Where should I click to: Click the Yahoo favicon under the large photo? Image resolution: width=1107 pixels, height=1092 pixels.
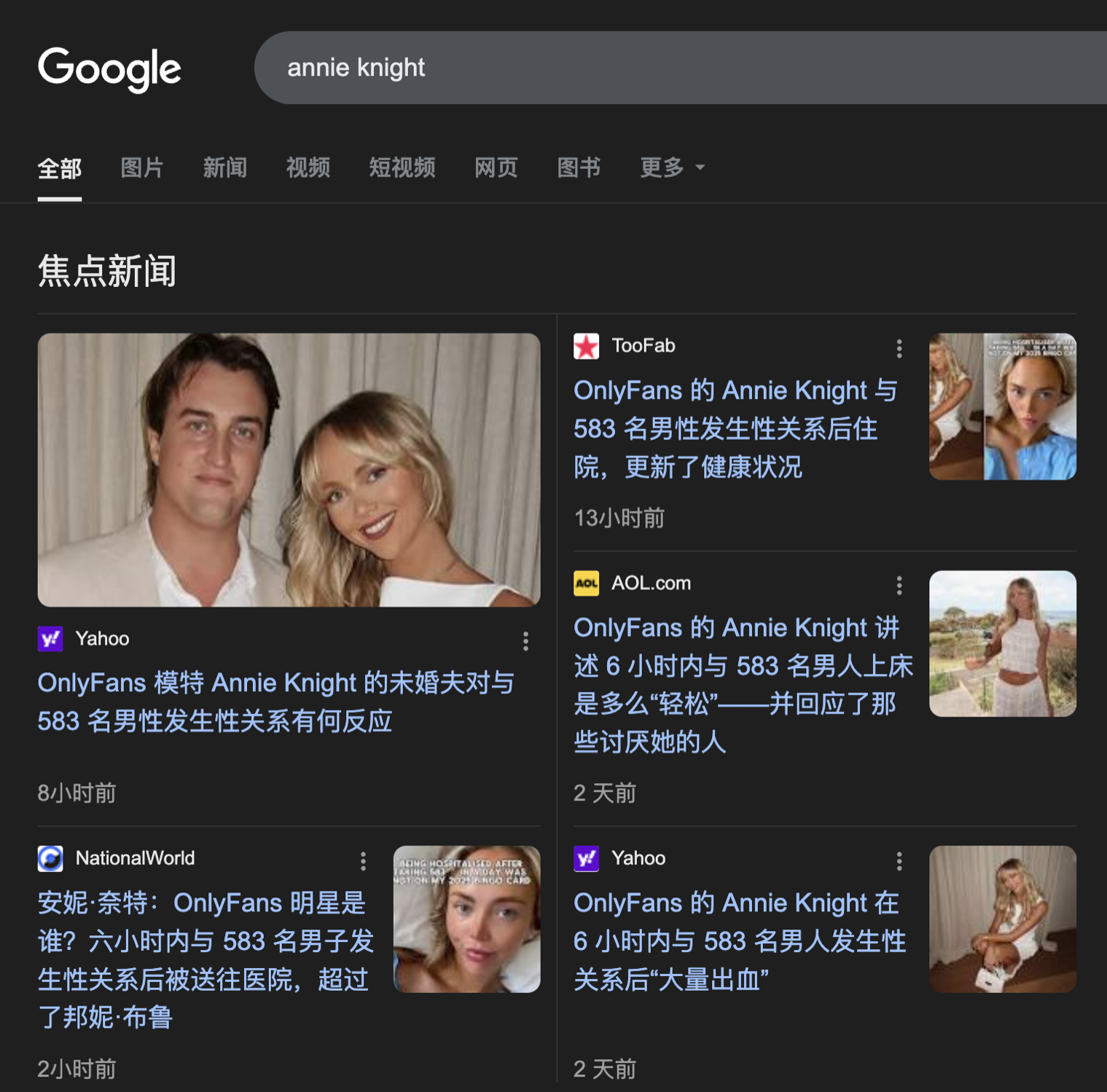tap(50, 639)
